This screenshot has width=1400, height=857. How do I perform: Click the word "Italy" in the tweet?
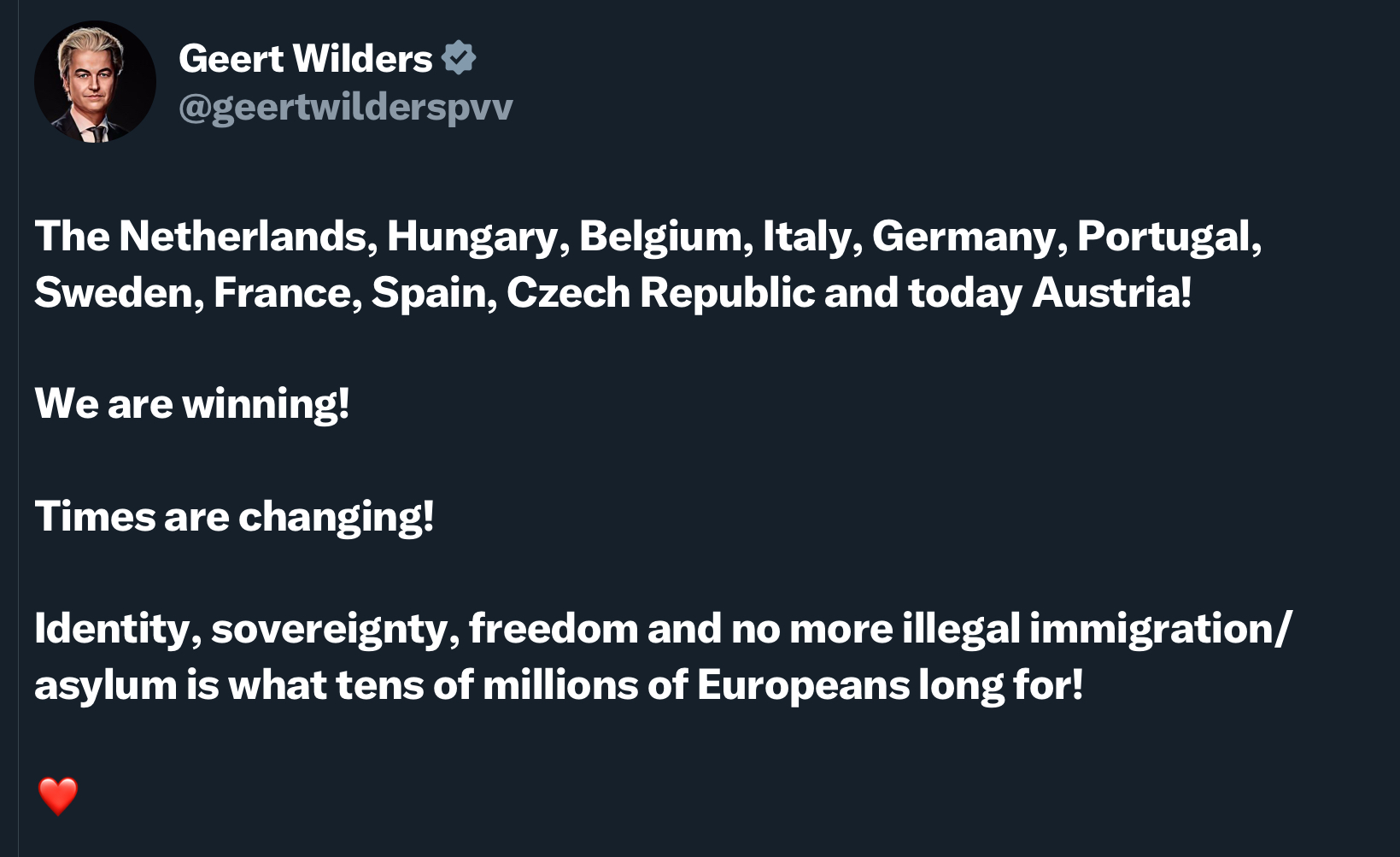pyautogui.click(x=807, y=238)
